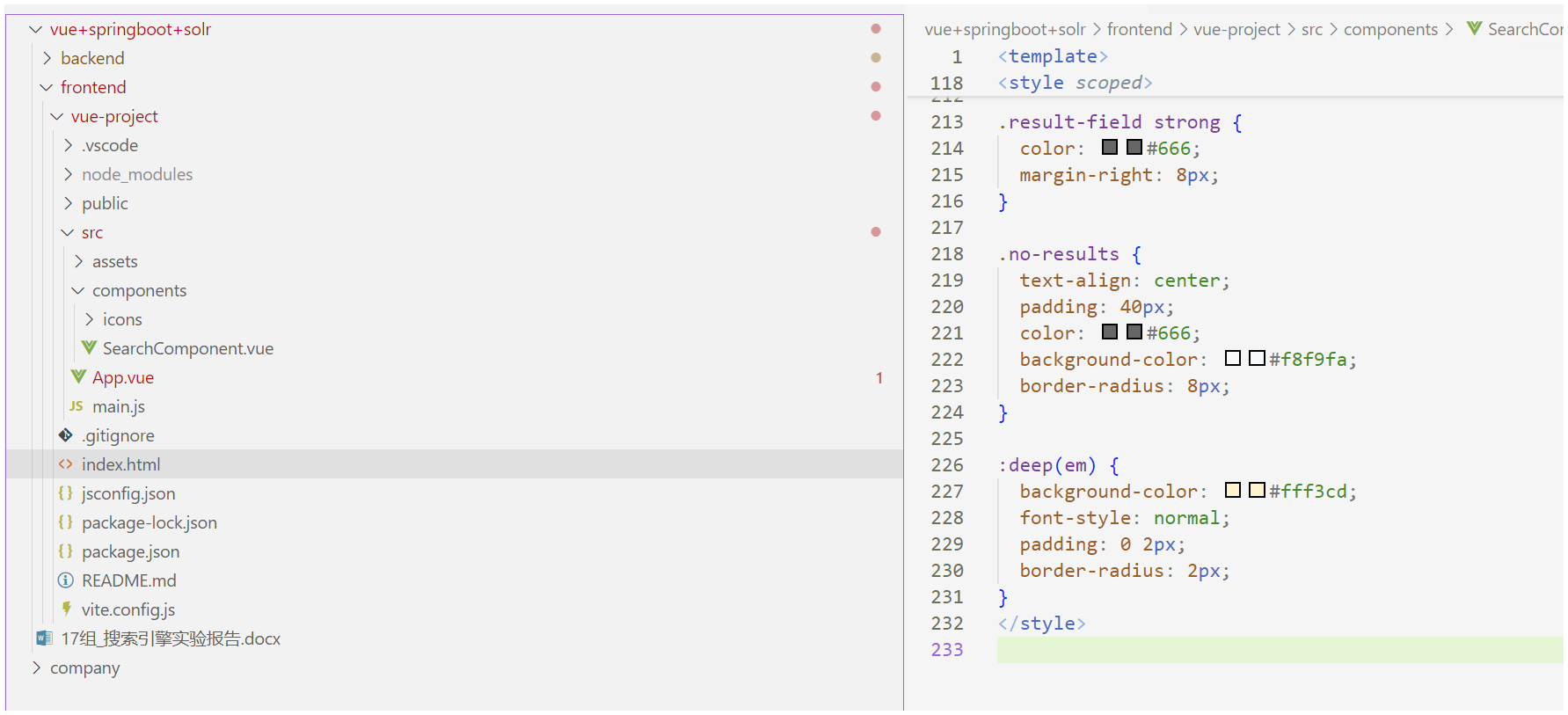
Task: Select frontend in the breadcrumb path
Action: [1139, 29]
